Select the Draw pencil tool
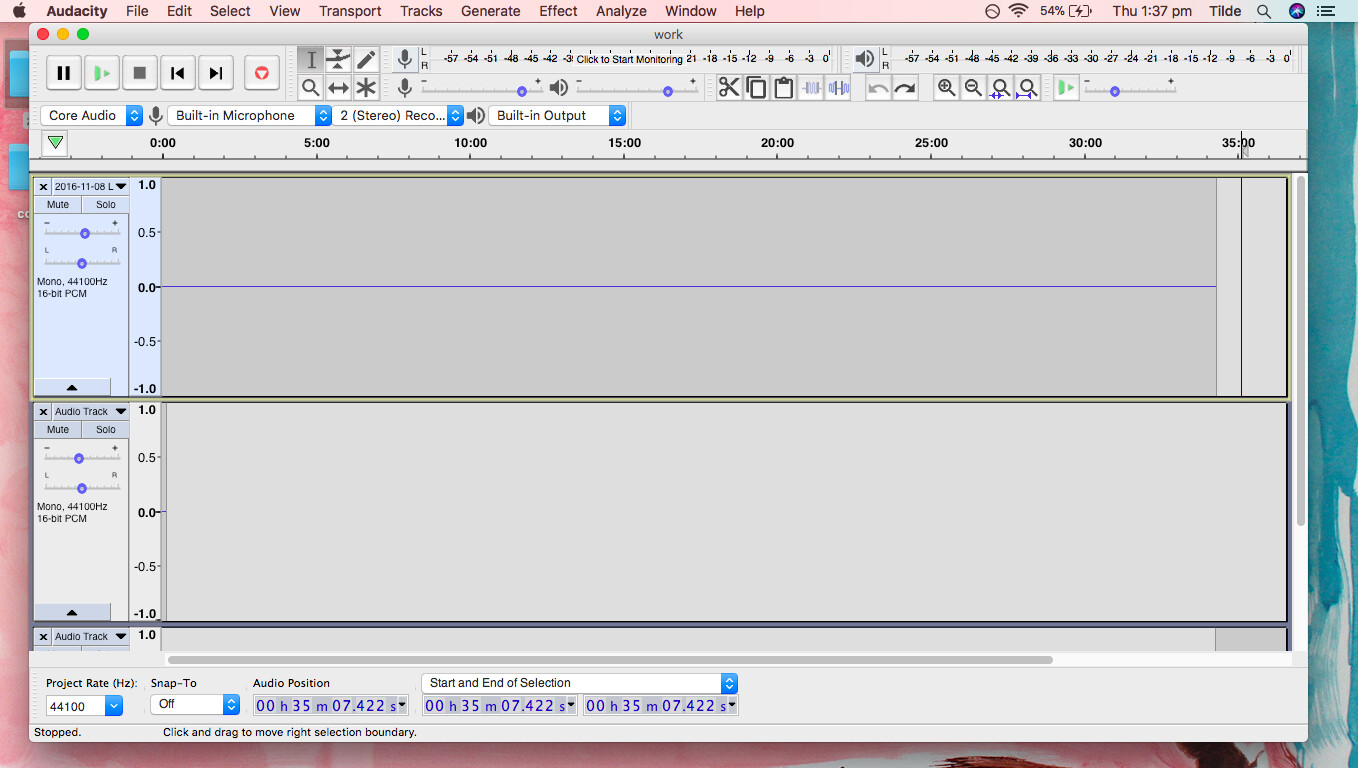The image size is (1358, 768). (x=366, y=60)
